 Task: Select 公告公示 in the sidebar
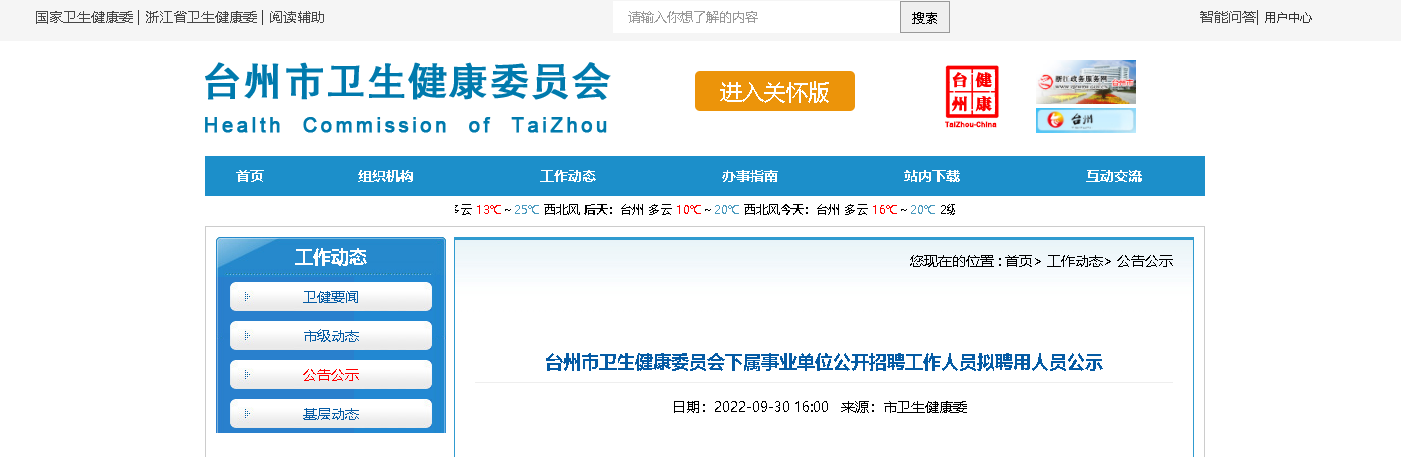pyautogui.click(x=331, y=375)
